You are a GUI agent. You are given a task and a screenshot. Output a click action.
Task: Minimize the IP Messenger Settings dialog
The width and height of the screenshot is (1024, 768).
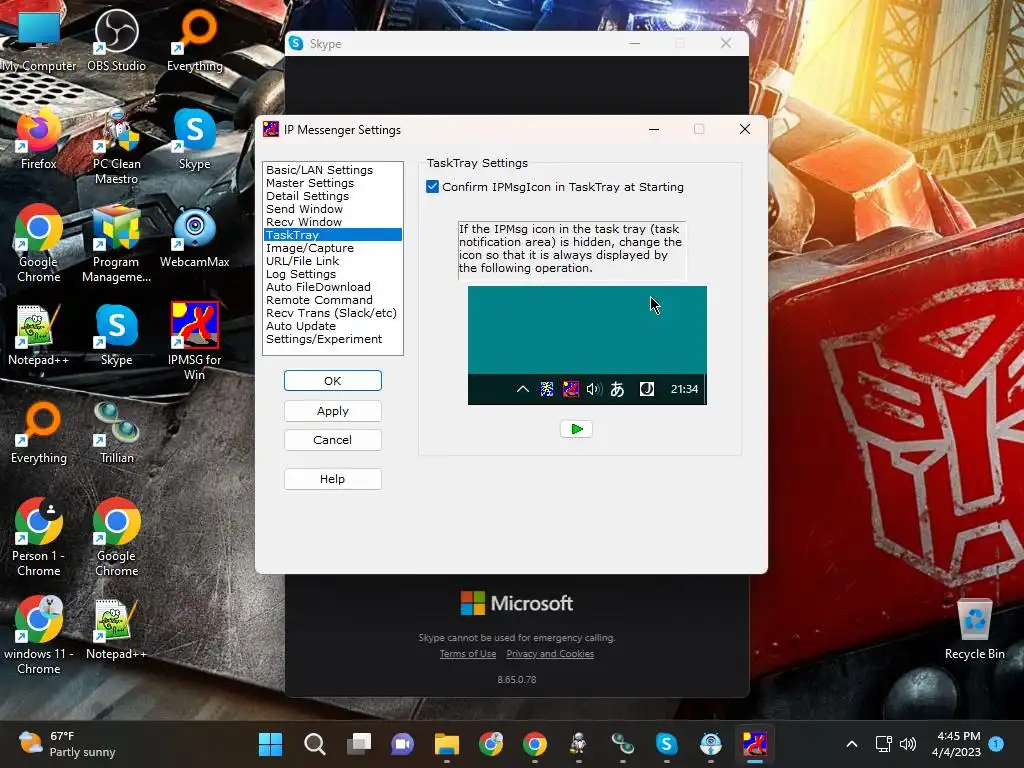point(654,129)
